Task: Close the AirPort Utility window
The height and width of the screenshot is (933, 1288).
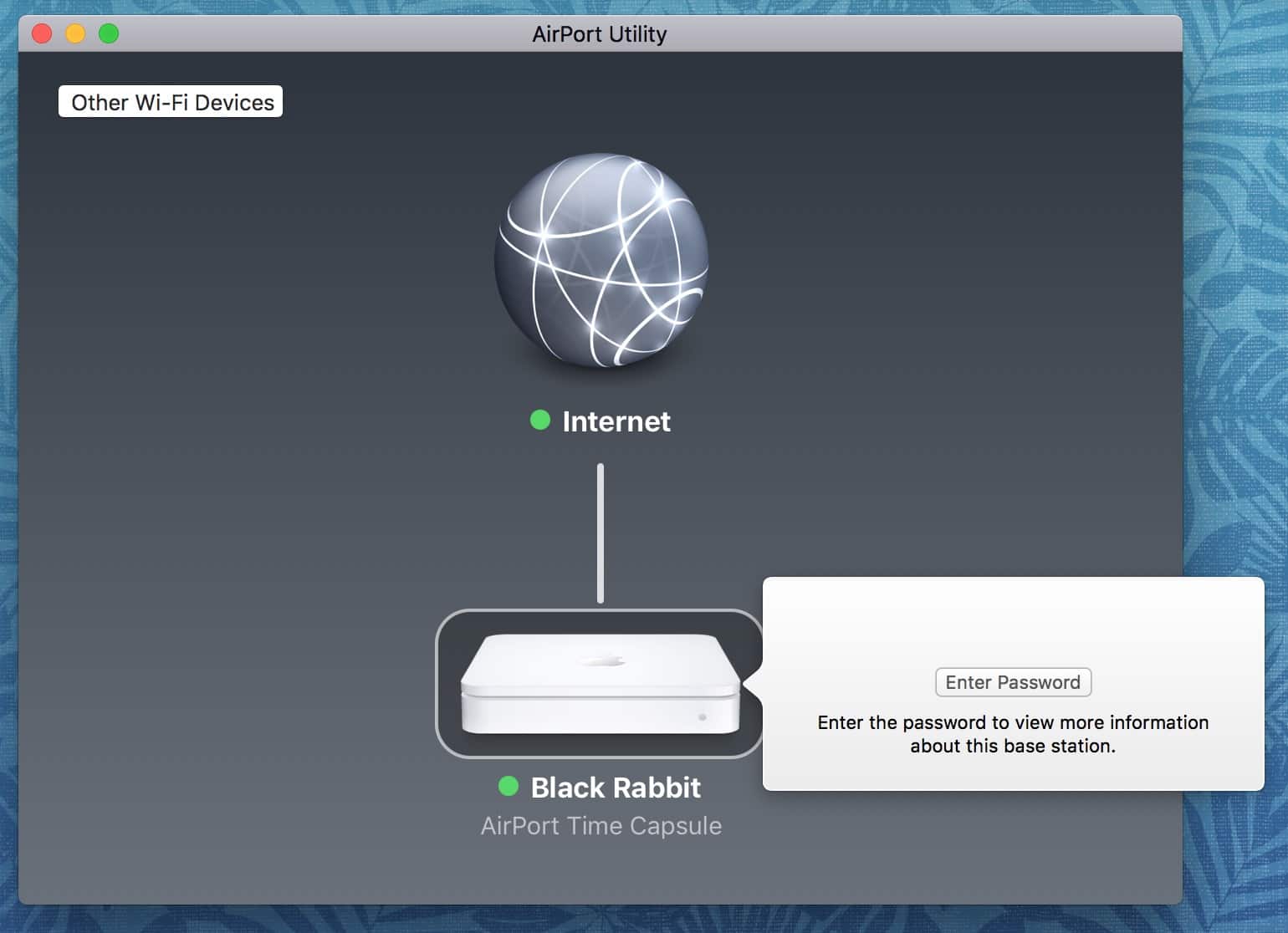Action: (42, 33)
